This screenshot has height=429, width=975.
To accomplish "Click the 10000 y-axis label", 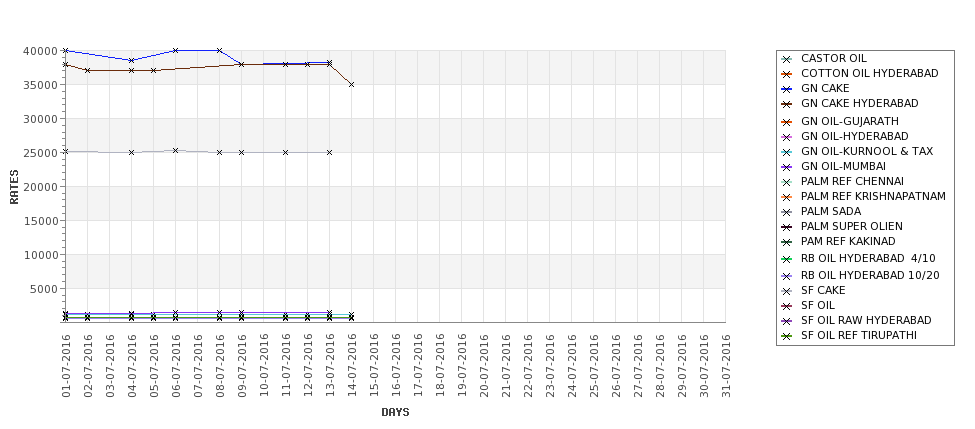I will pos(41,255).
